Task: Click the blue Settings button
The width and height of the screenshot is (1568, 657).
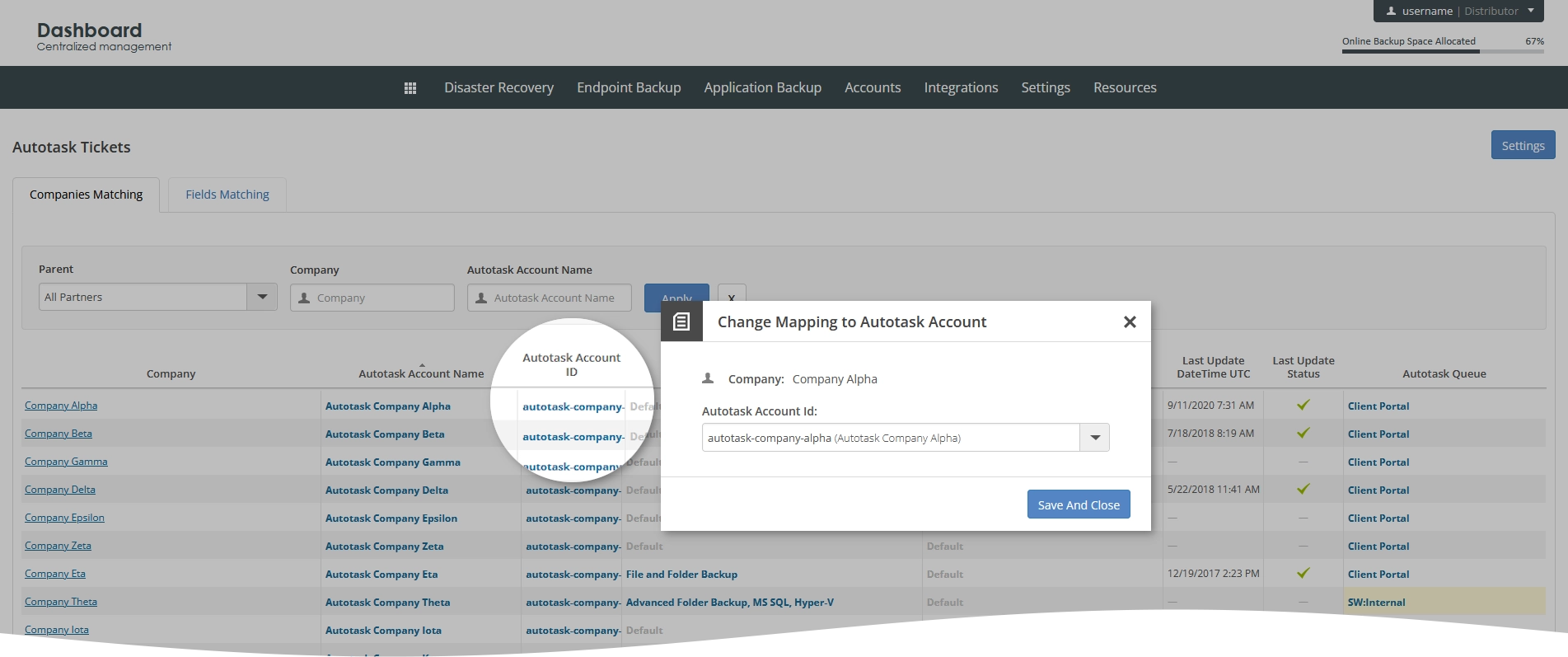Action: tap(1523, 145)
